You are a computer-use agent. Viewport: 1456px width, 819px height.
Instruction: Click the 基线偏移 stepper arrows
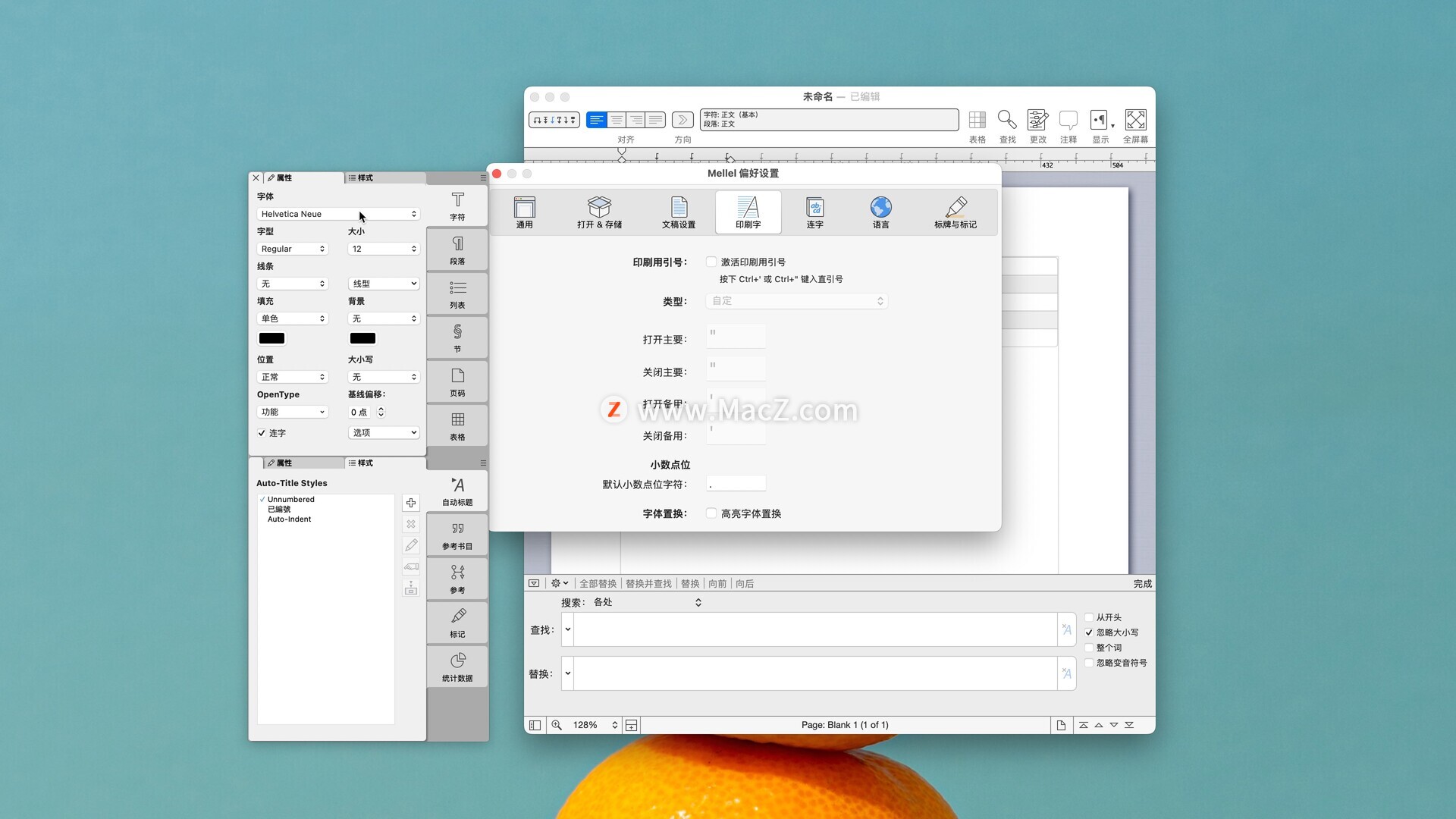coord(381,412)
